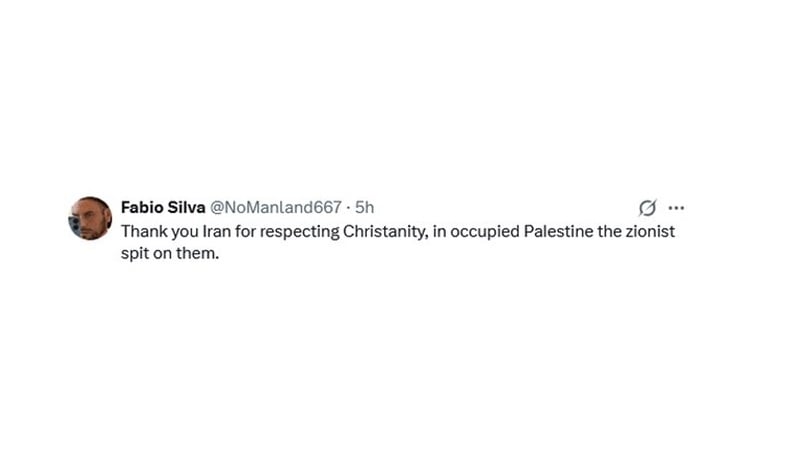Click "Thank you" at the tweet start
The height and width of the screenshot is (450, 800).
pyautogui.click(x=154, y=231)
